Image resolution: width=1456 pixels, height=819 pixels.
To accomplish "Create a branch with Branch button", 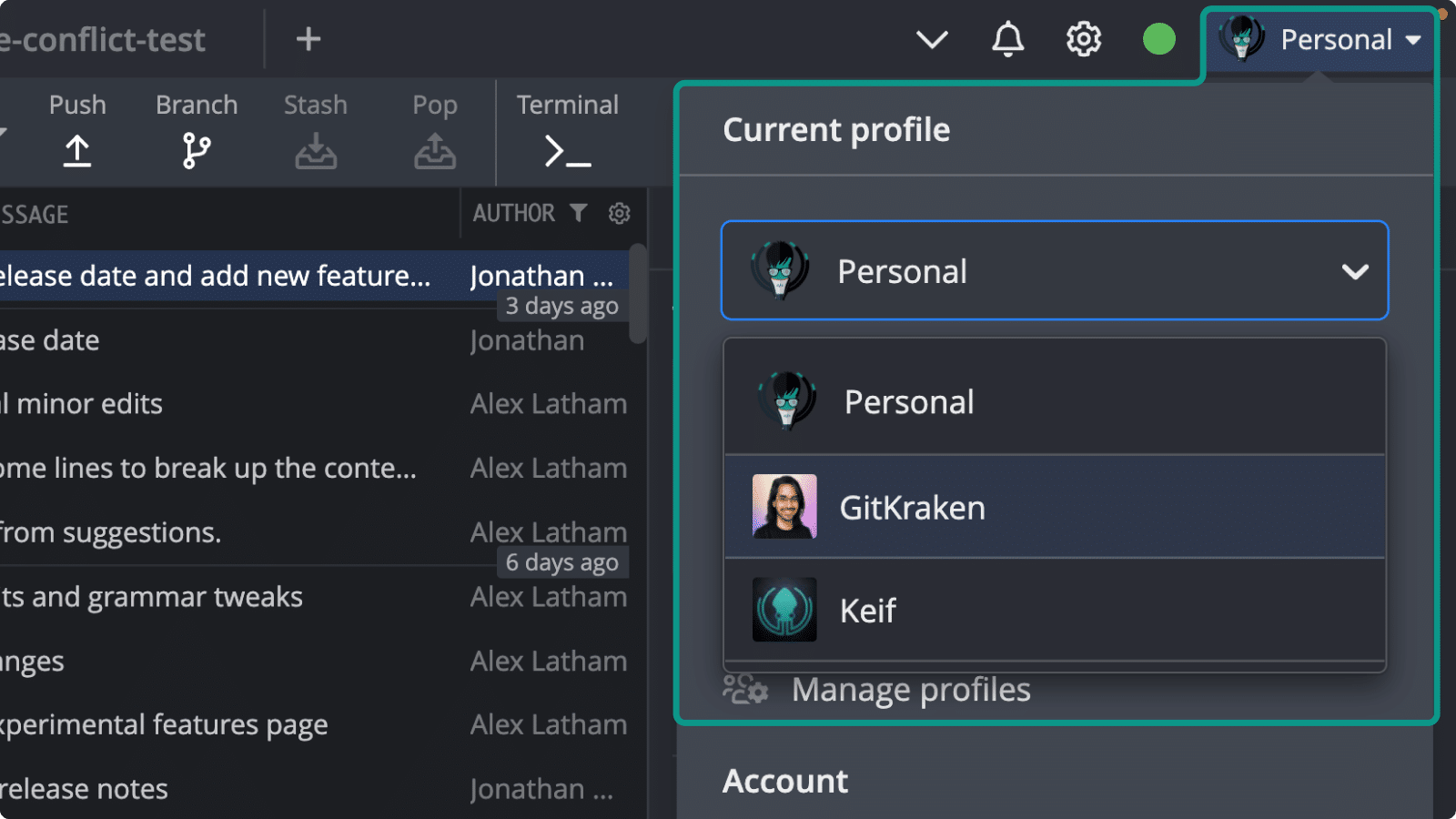I will coord(197,129).
